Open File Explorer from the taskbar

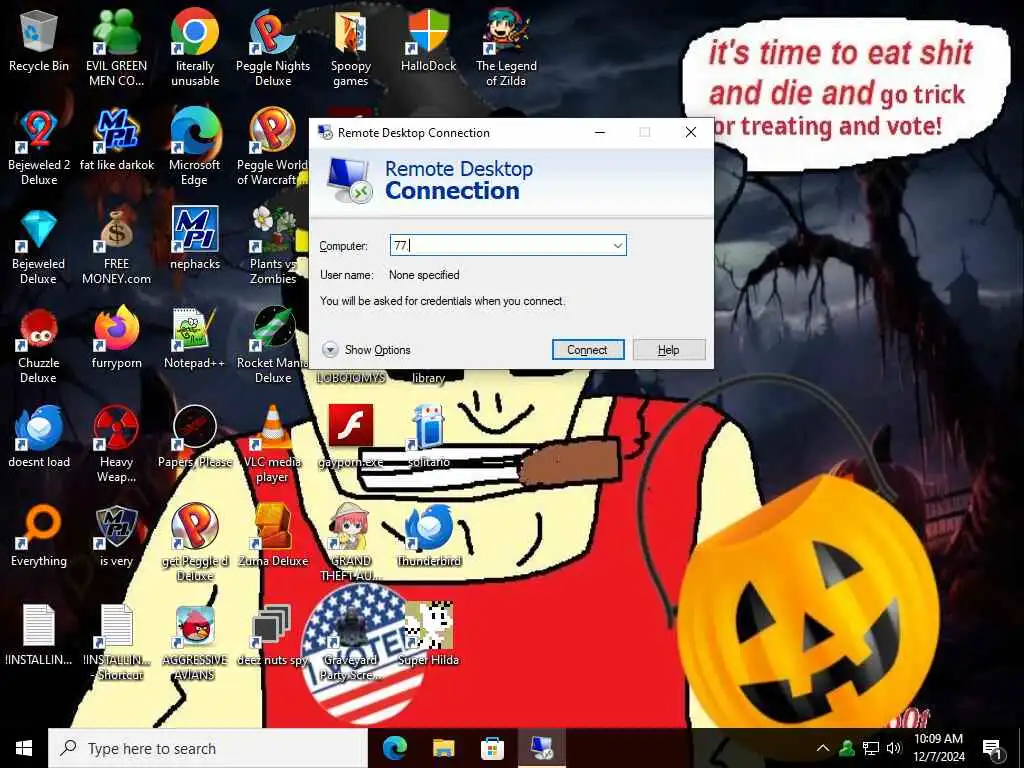(x=443, y=748)
